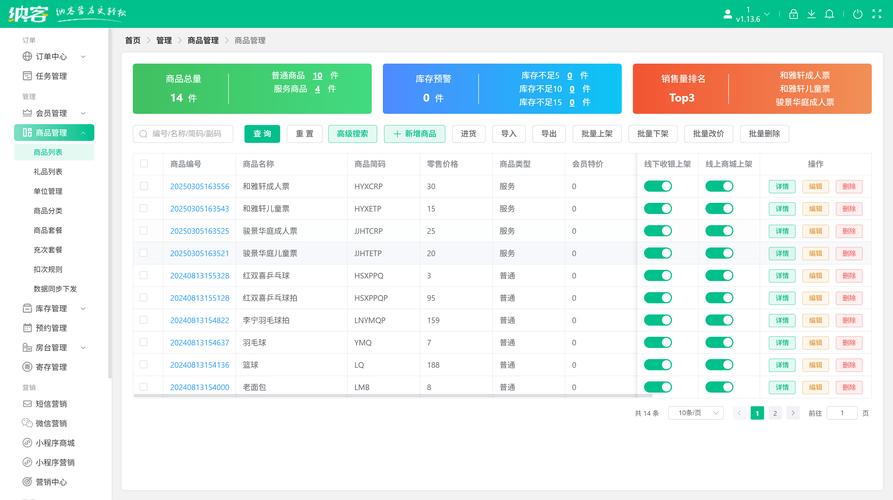Viewport: 893px width, 500px height.
Task: Click the 批量改价 button
Action: 708,134
